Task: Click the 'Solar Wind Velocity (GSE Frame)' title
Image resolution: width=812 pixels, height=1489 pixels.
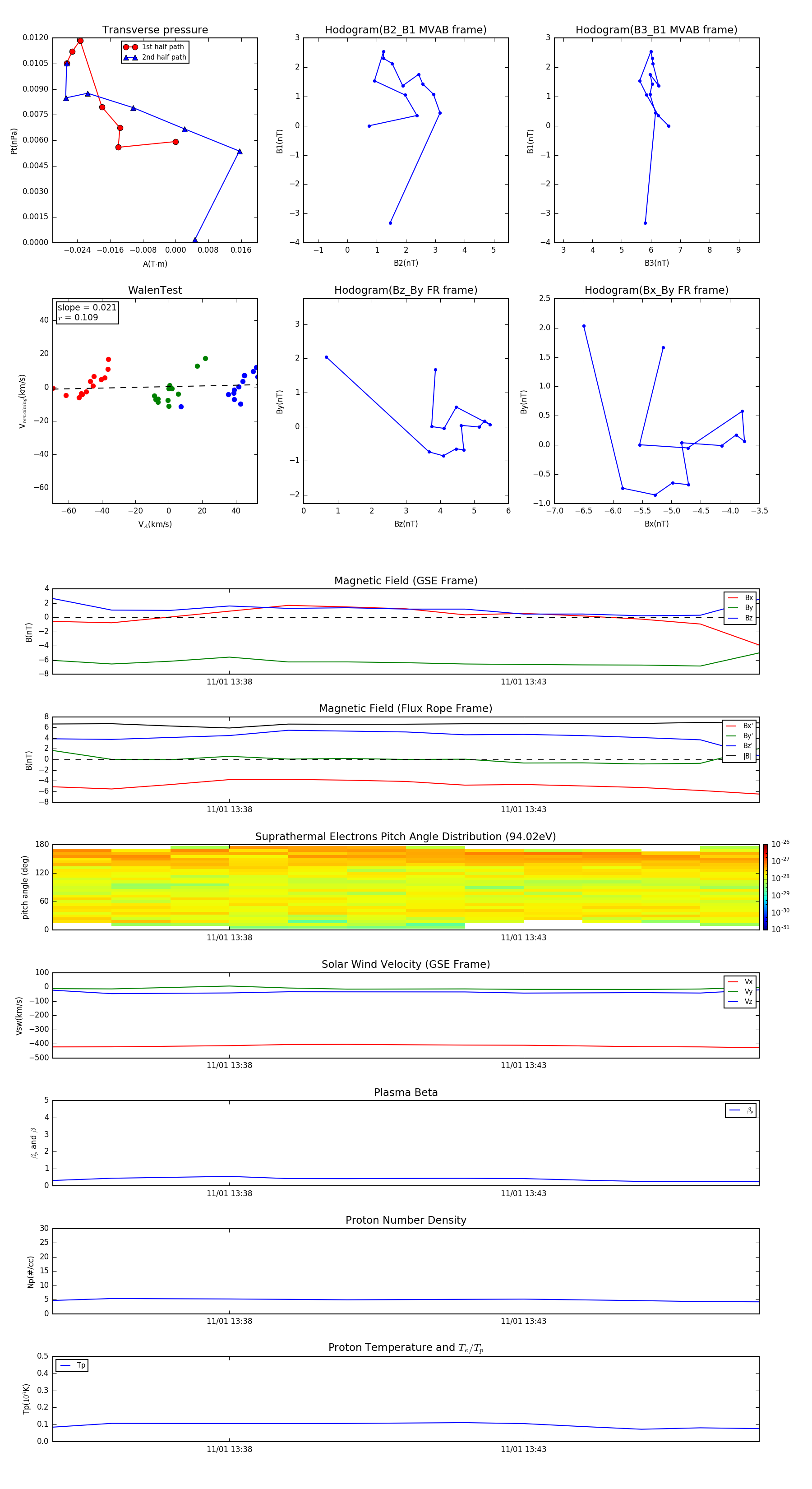Action: 406,965
